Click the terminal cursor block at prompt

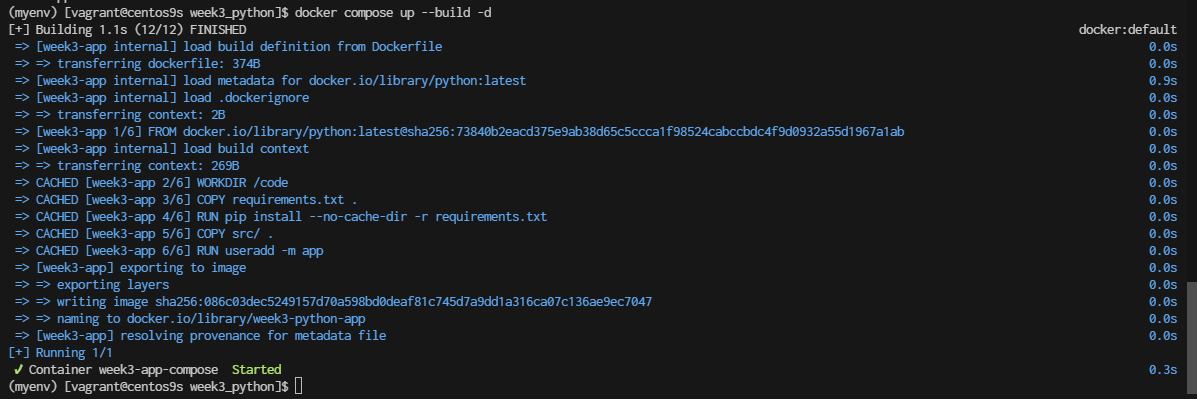pos(298,386)
